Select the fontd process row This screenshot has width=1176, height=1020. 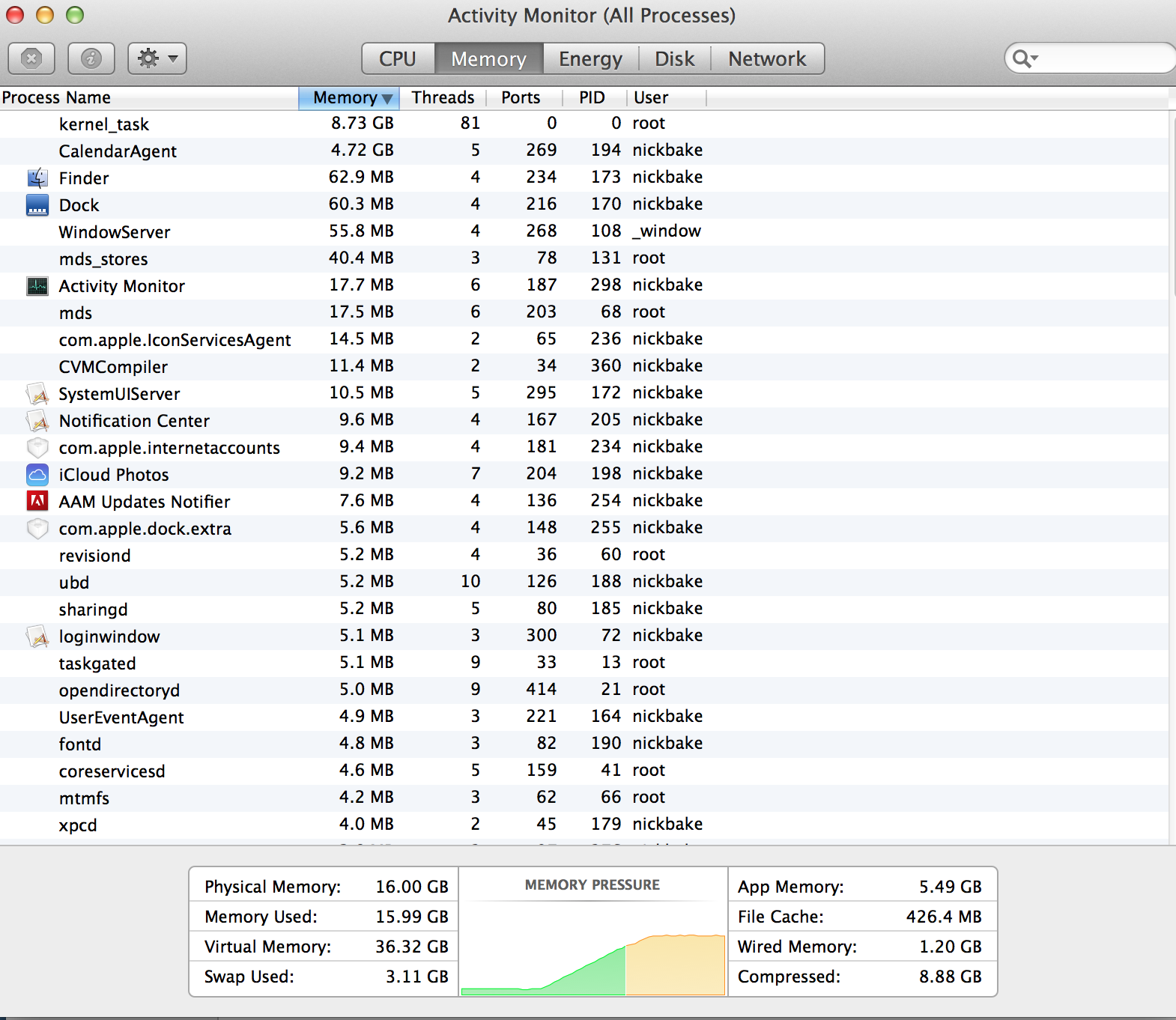tap(584, 744)
